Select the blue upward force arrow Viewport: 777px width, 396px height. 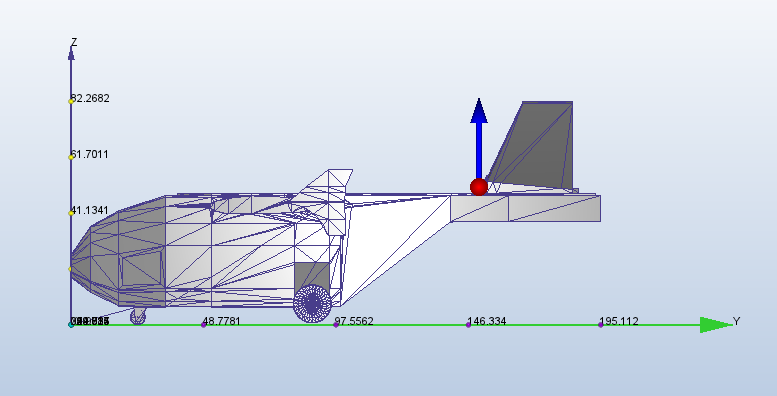pyautogui.click(x=479, y=138)
